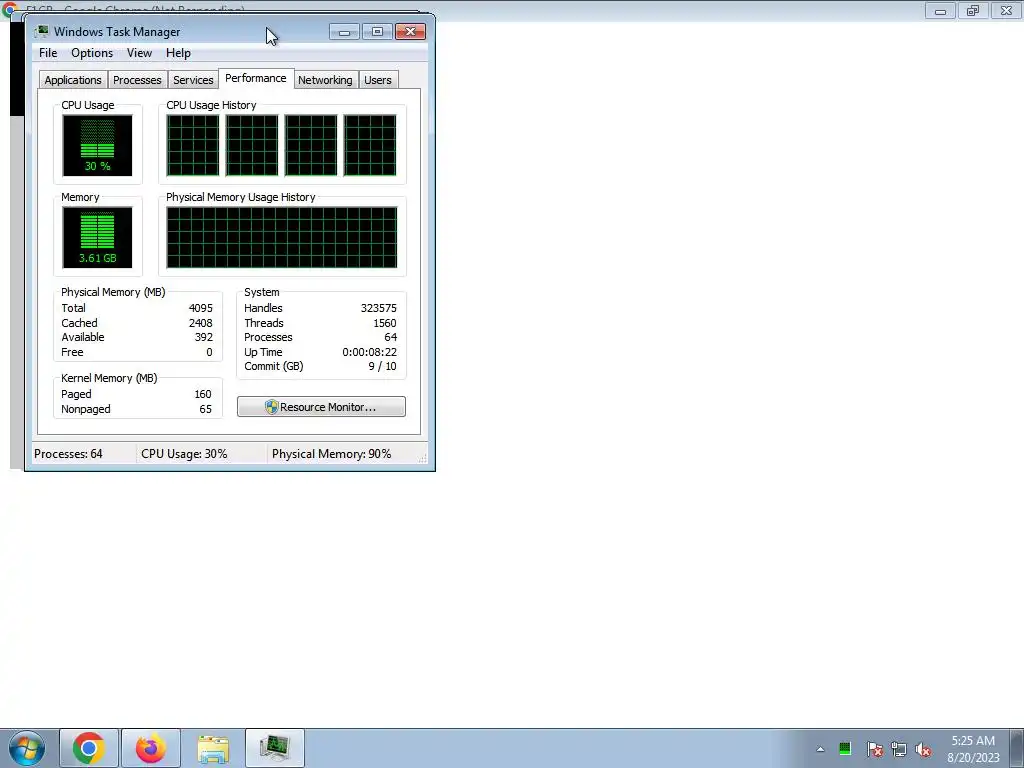Open the View menu

click(139, 53)
